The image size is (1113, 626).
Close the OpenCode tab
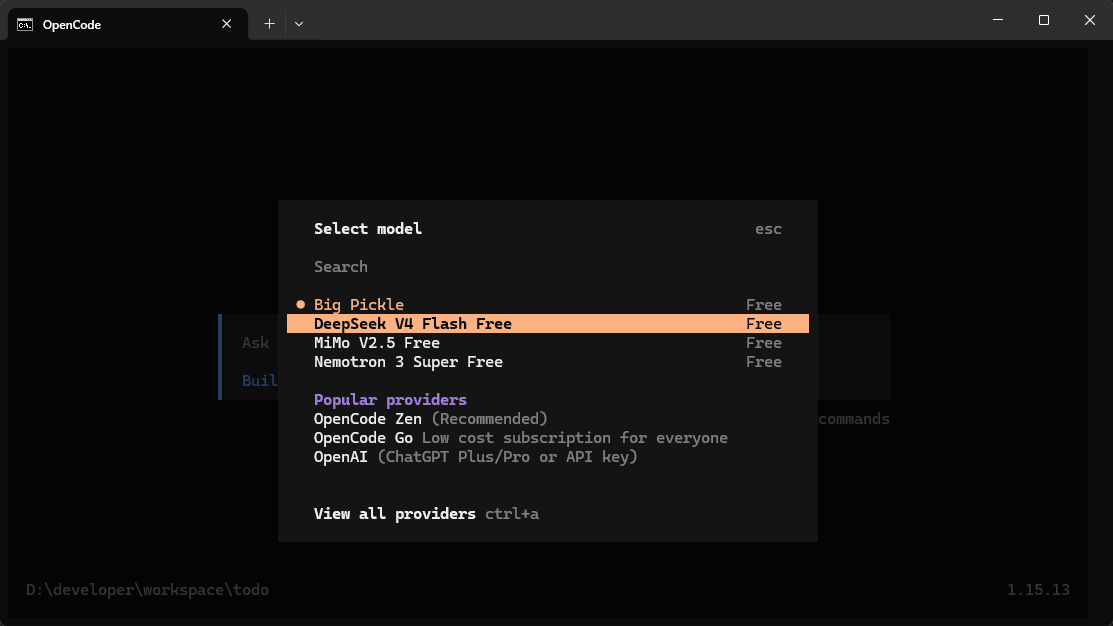pyautogui.click(x=226, y=24)
